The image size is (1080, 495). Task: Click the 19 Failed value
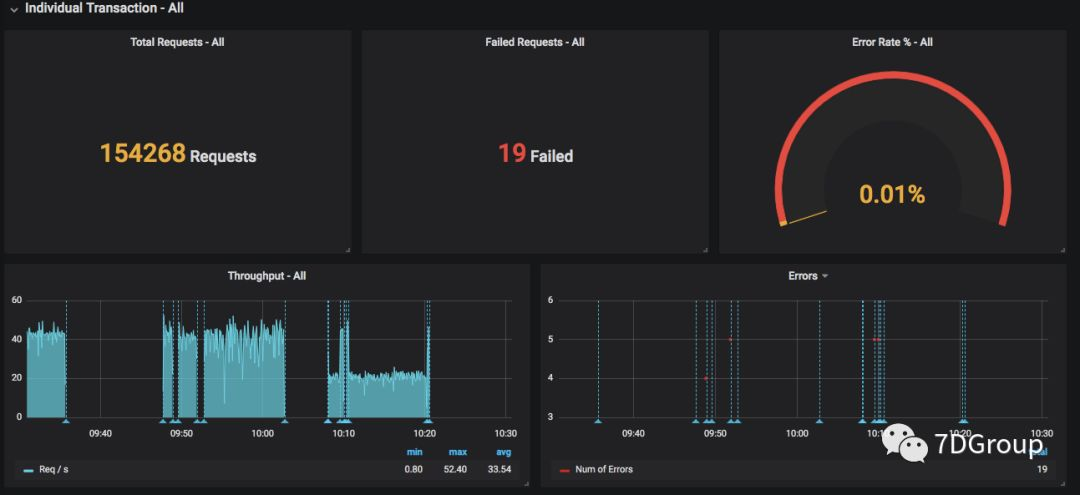pos(535,154)
